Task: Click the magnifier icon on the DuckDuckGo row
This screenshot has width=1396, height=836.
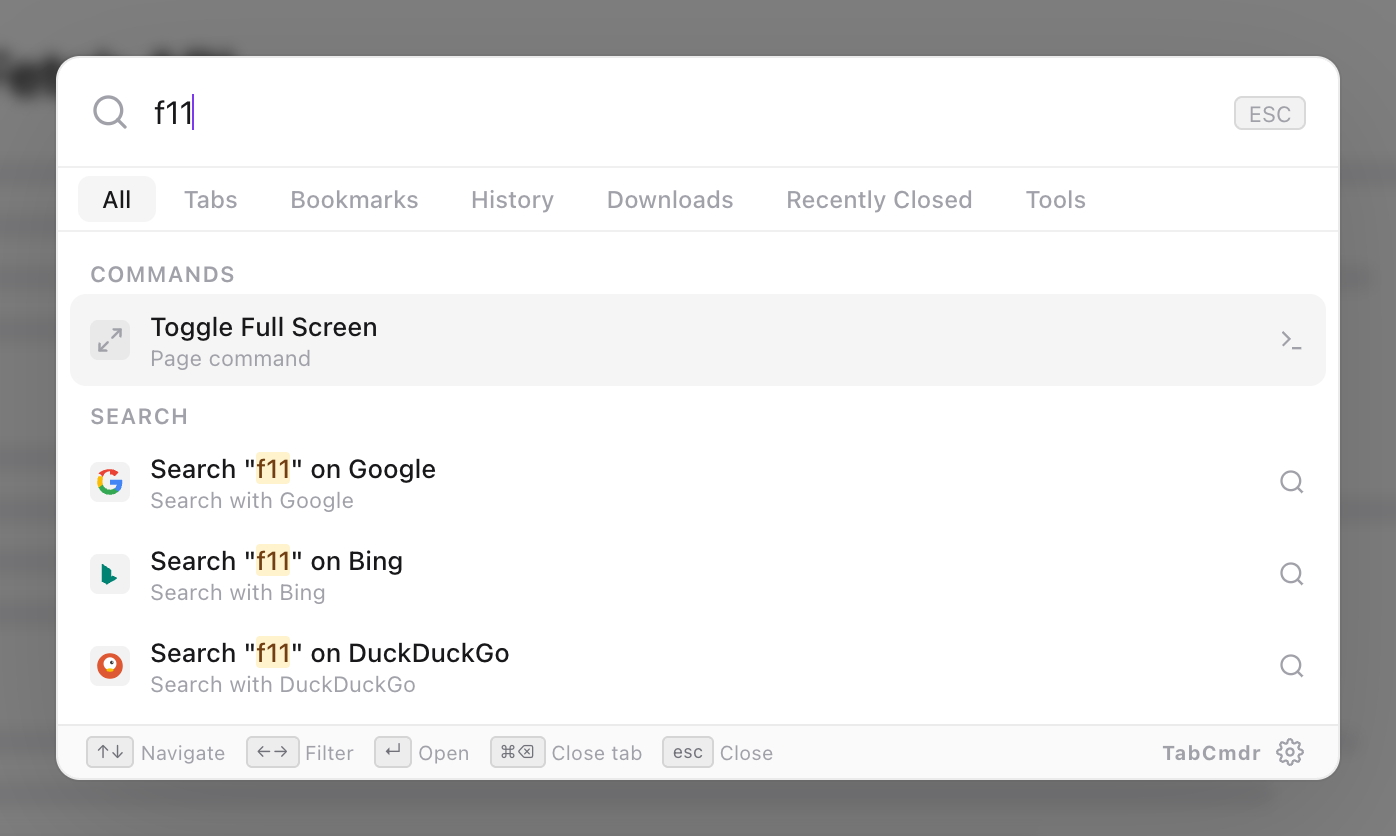Action: pos(1291,666)
